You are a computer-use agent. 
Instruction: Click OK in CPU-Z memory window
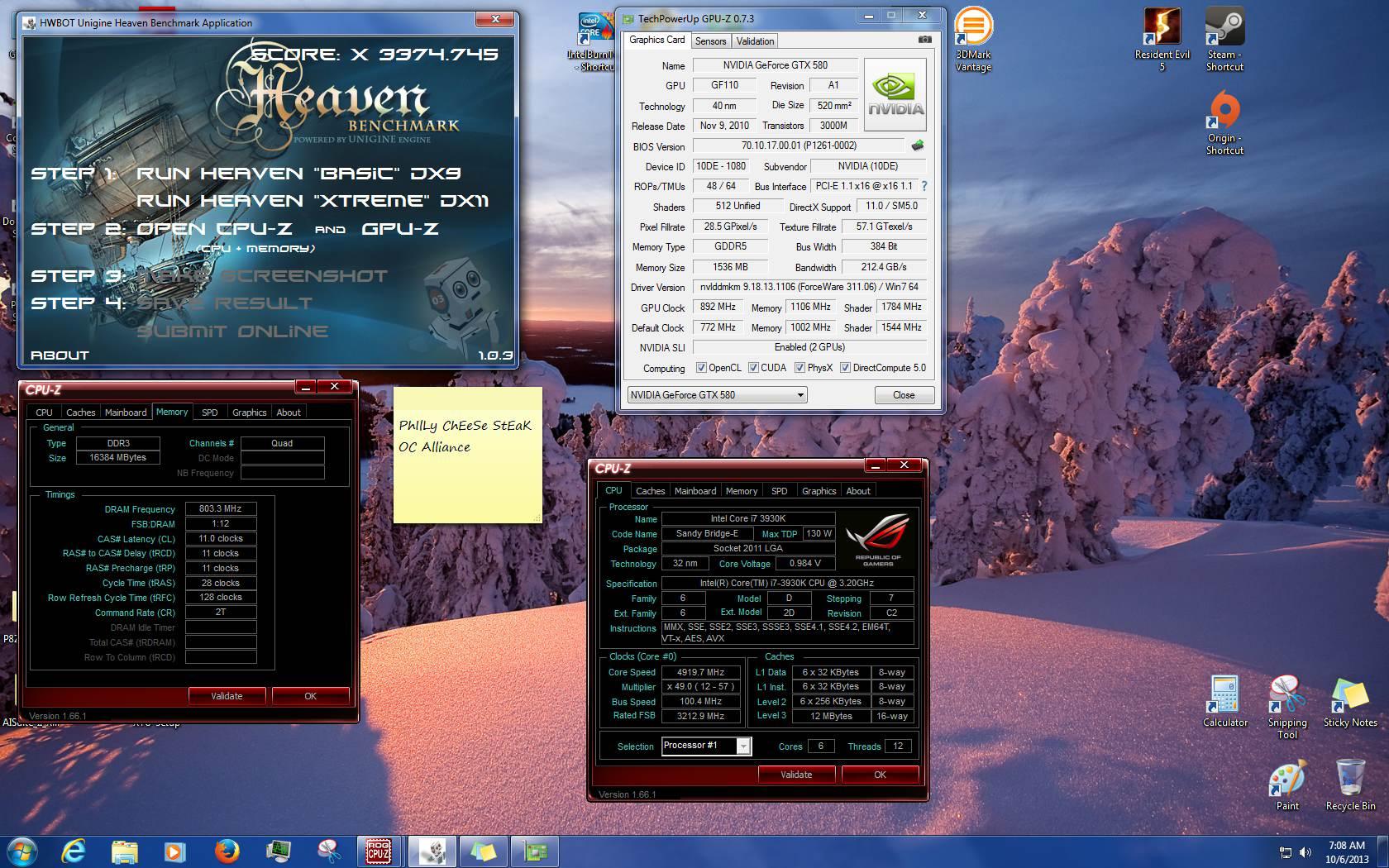(x=310, y=696)
